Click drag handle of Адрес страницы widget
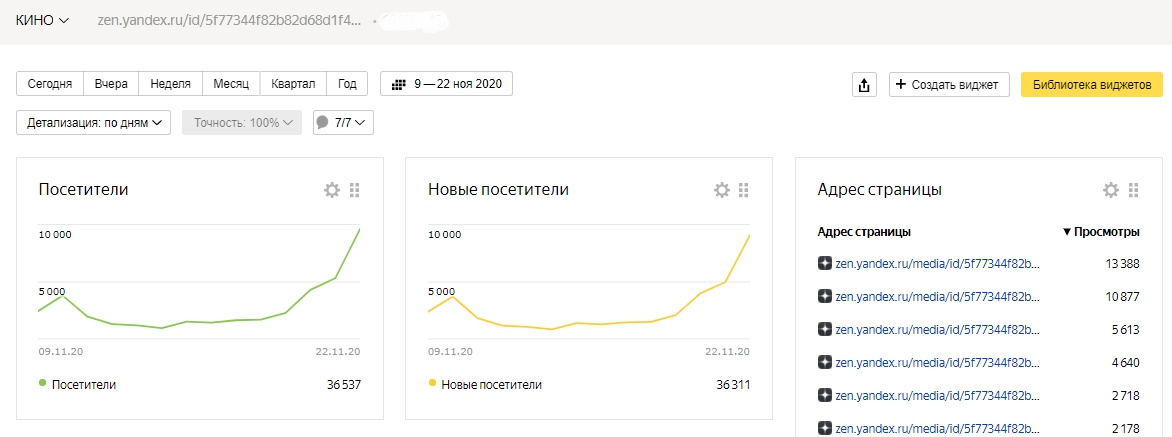This screenshot has width=1172, height=437. [x=1134, y=190]
